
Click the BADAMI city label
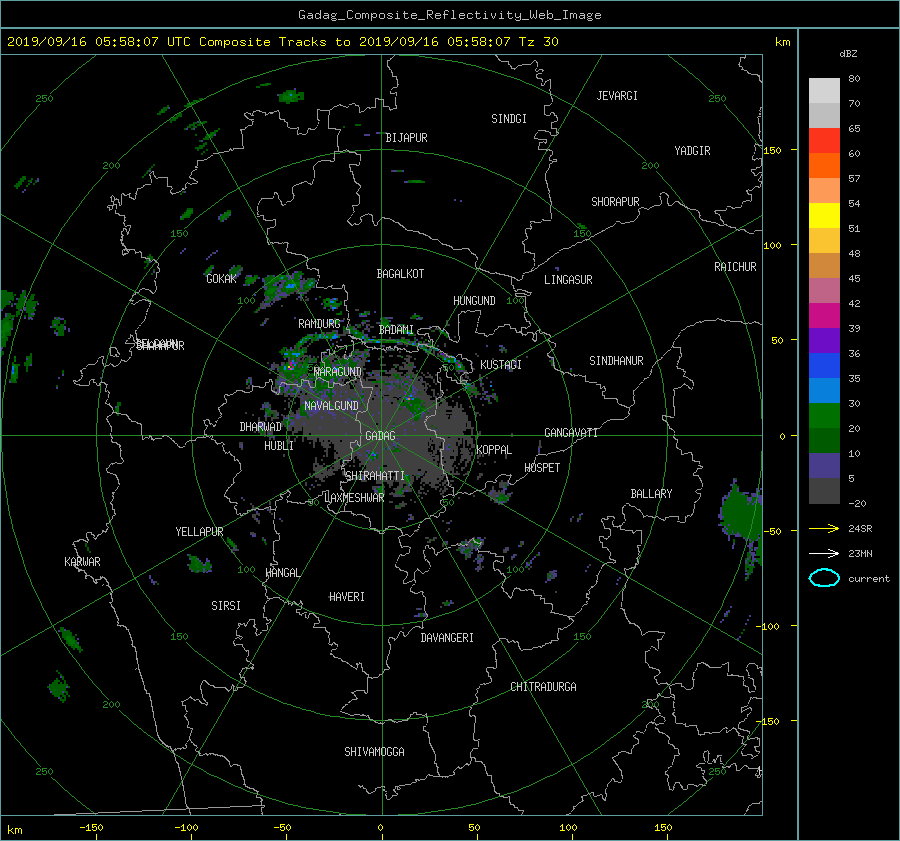pyautogui.click(x=396, y=330)
